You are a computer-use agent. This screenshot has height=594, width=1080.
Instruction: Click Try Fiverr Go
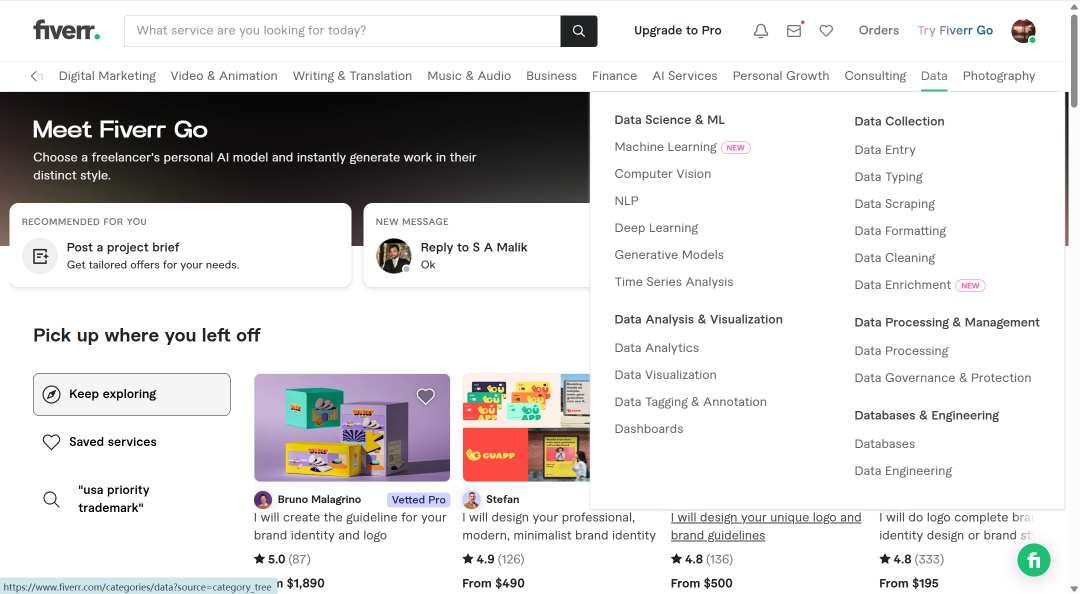point(955,30)
